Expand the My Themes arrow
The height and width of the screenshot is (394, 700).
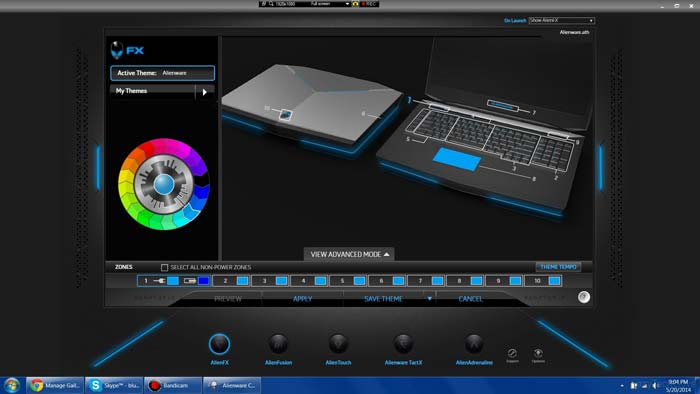coord(205,92)
